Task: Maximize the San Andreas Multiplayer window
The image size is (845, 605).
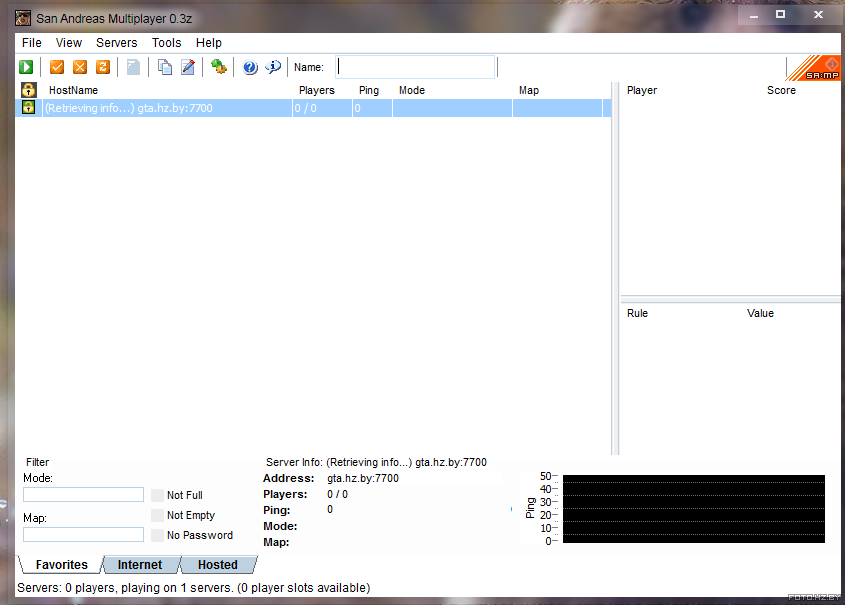Action: (x=780, y=15)
